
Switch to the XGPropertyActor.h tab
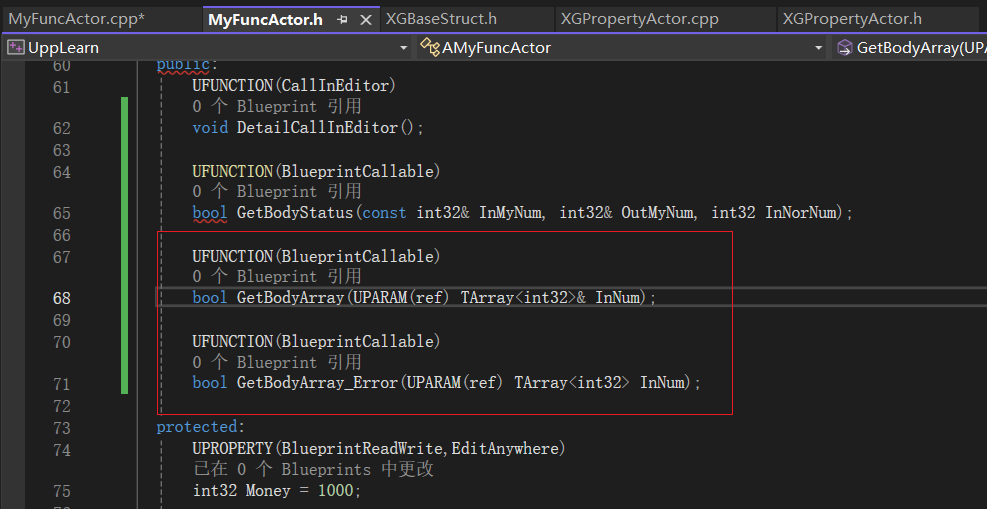tap(852, 19)
